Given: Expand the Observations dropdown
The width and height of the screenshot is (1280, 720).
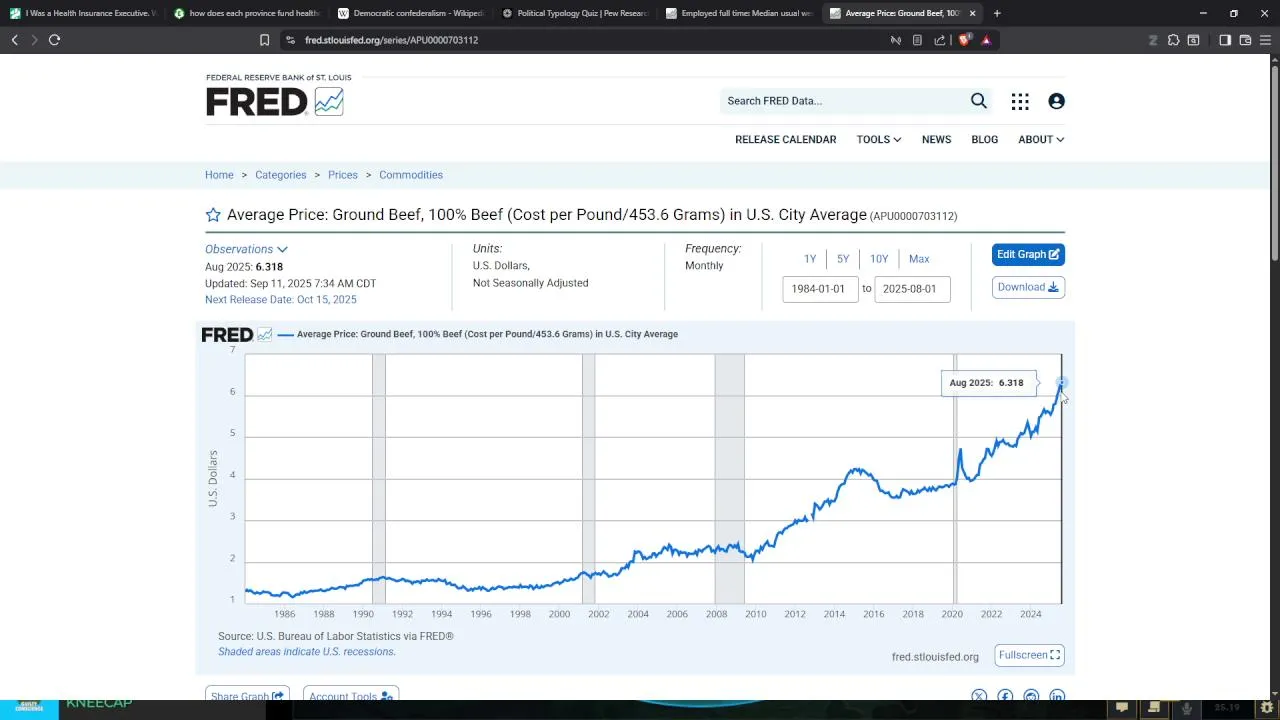Looking at the screenshot, I should [246, 249].
